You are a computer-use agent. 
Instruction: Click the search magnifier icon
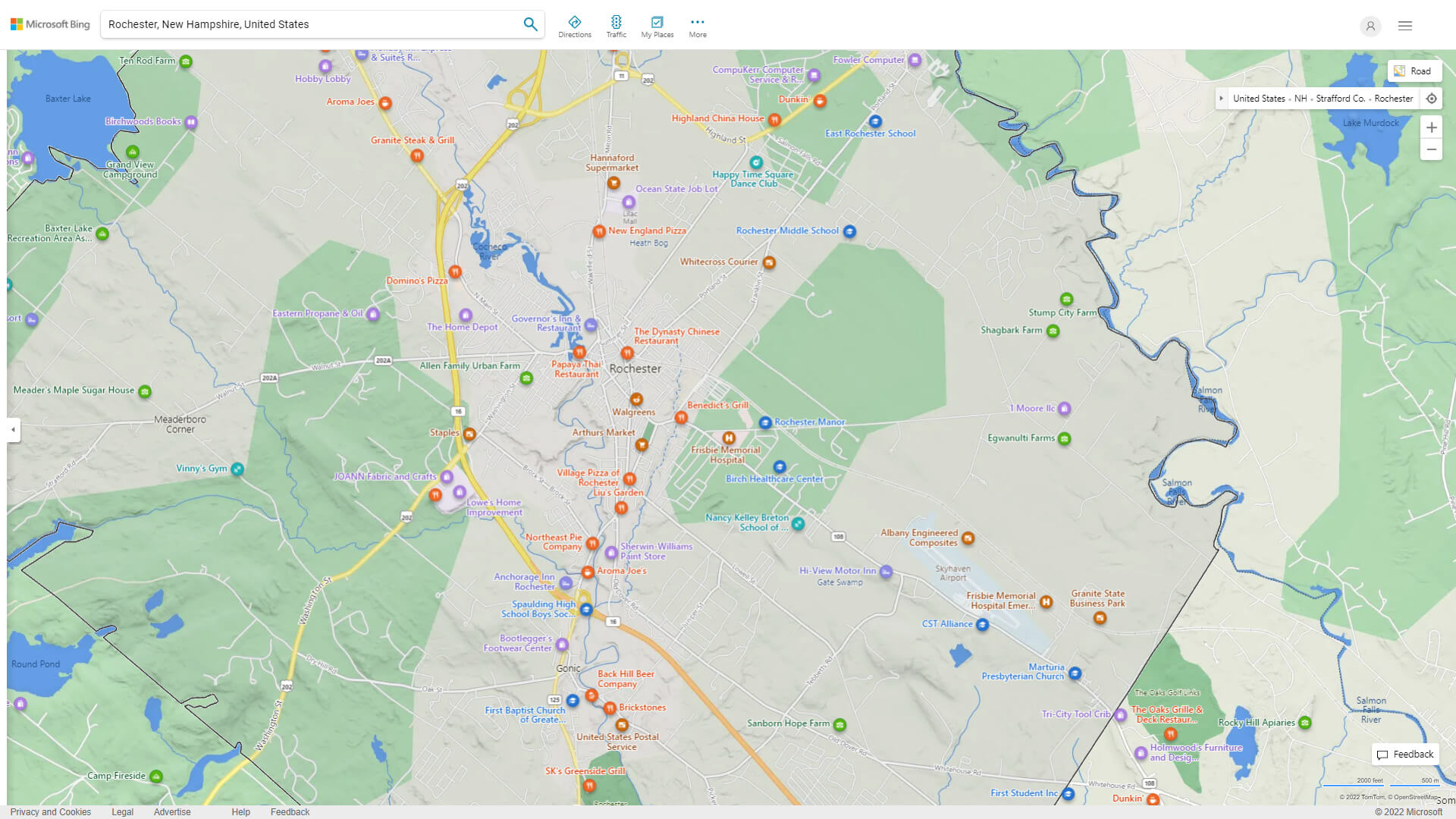[x=530, y=24]
